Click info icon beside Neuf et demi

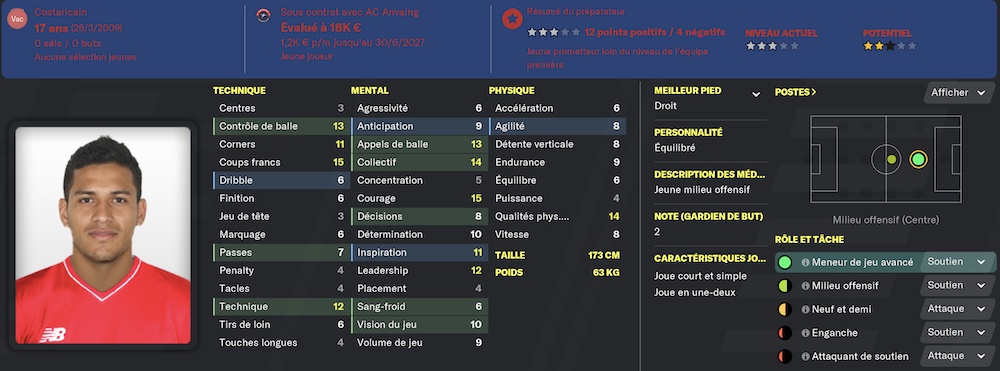click(805, 309)
